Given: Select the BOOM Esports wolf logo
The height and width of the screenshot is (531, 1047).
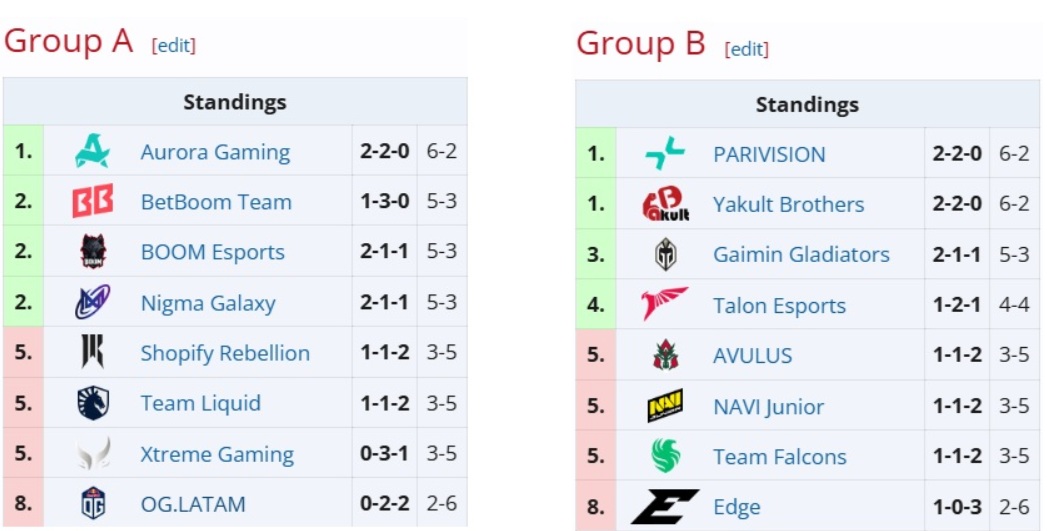Looking at the screenshot, I should tap(93, 252).
